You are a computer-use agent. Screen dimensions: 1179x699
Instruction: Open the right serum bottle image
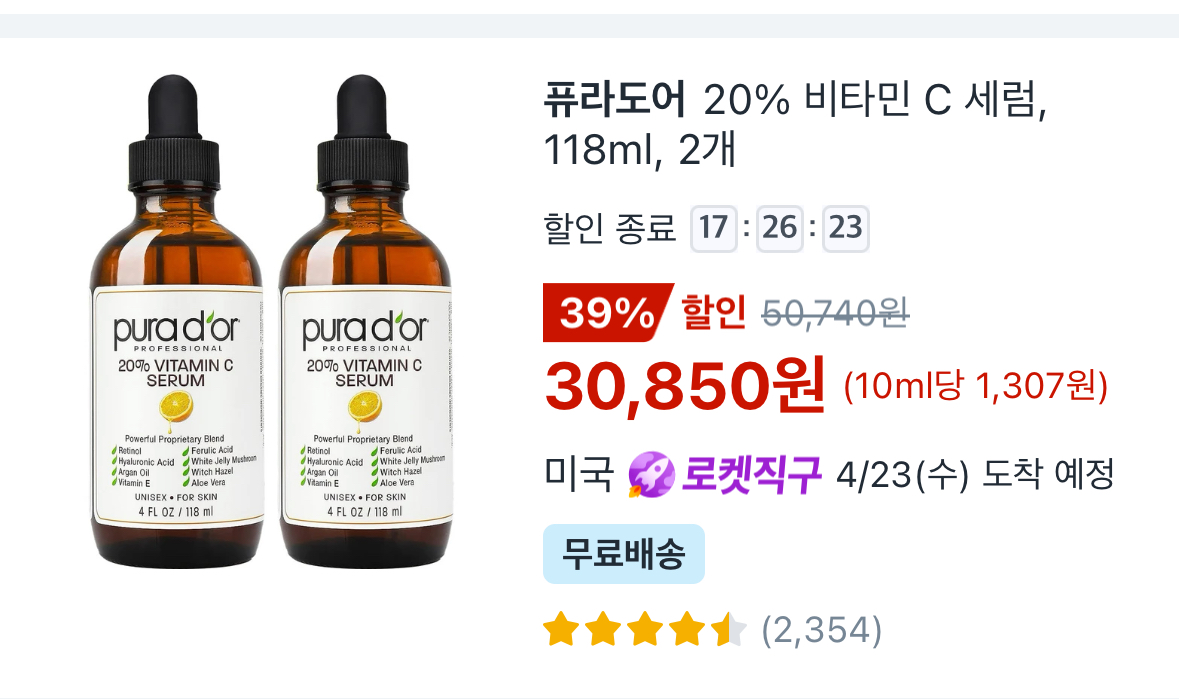coord(365,321)
